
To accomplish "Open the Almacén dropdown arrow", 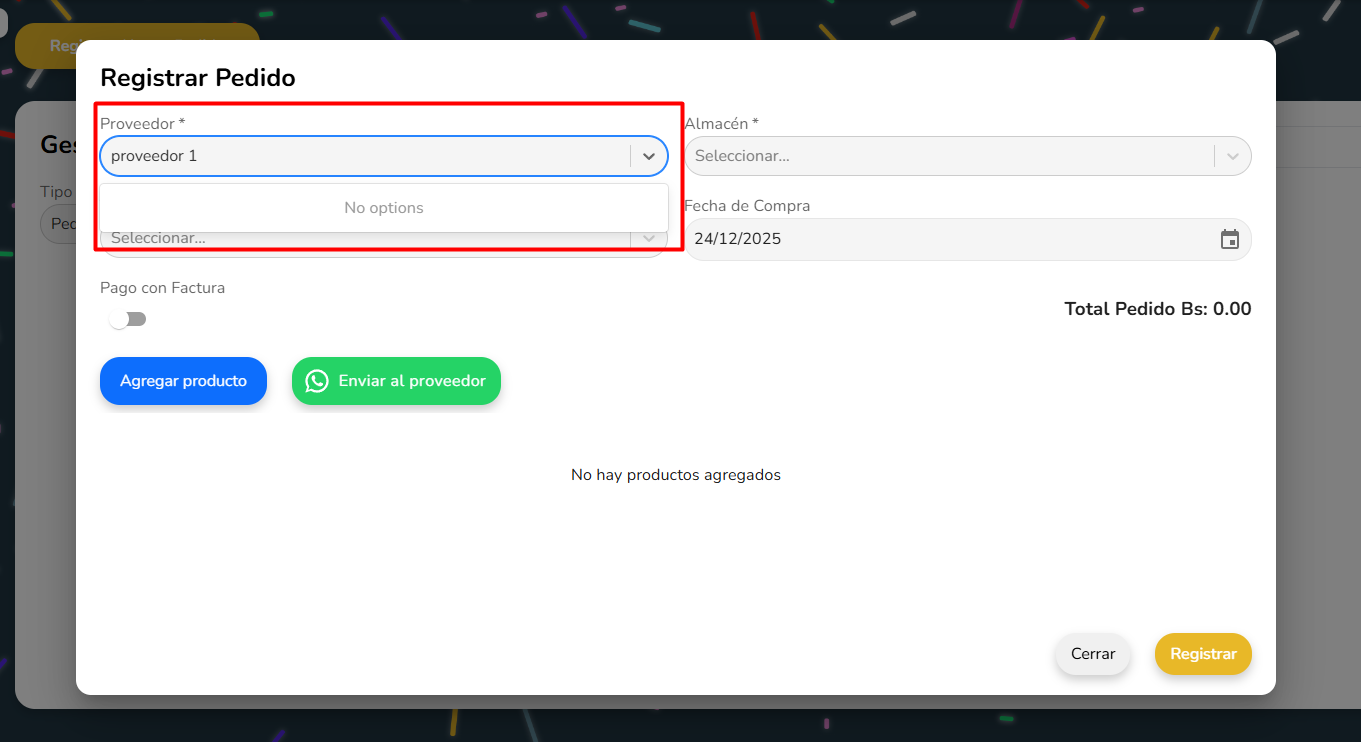I will (x=1232, y=156).
